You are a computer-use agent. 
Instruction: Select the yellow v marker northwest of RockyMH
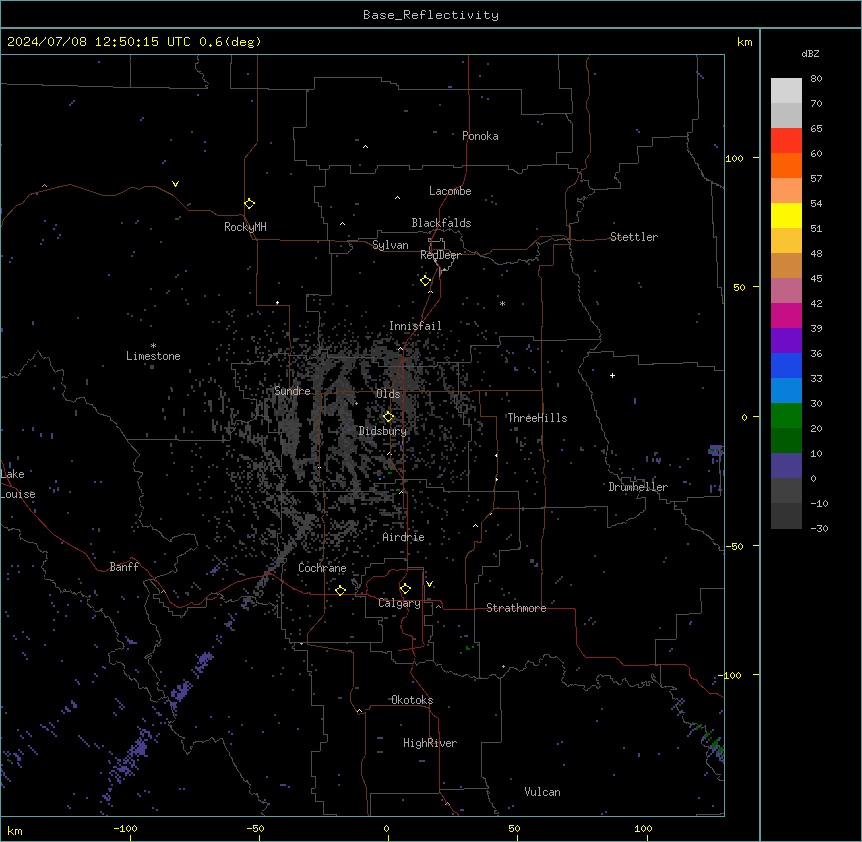[x=175, y=184]
